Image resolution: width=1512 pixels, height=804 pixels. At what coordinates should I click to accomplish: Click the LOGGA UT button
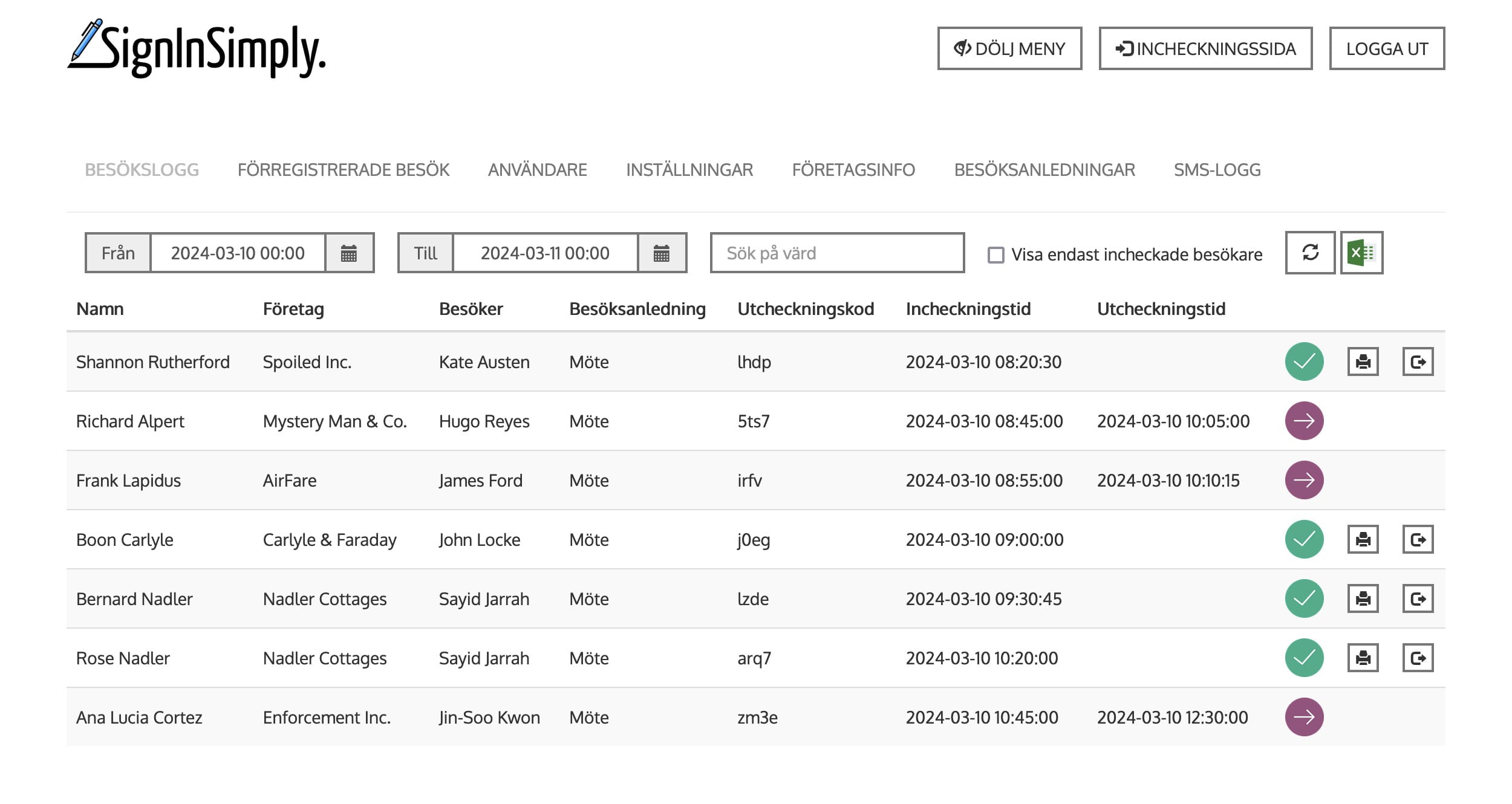click(1386, 48)
